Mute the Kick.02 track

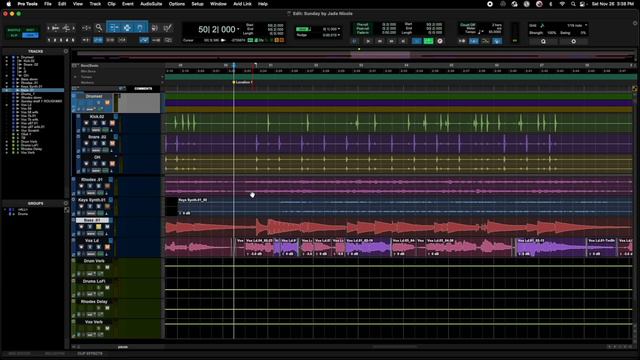coord(112,123)
